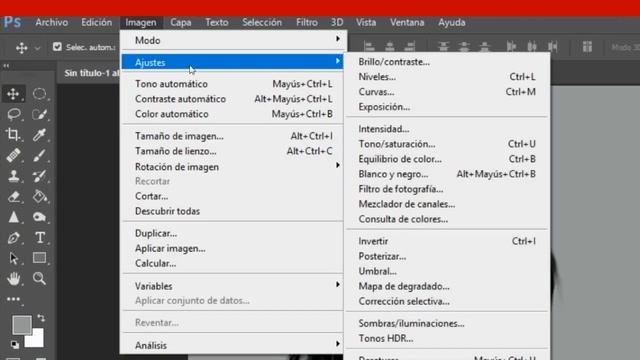Open the Archivo menu
This screenshot has height=360, width=640.
(51, 22)
